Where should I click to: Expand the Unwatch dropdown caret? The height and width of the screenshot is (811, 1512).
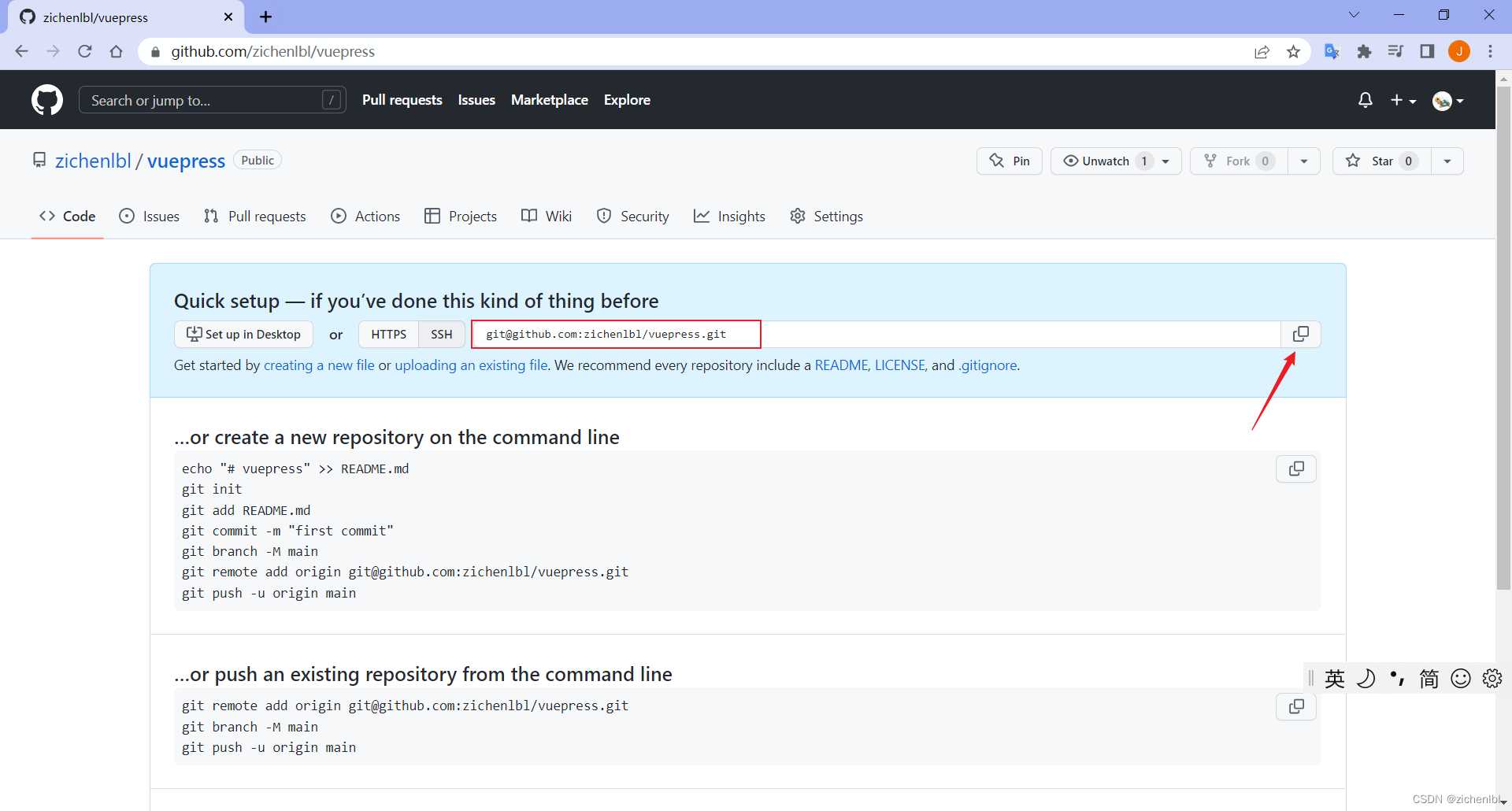pyautogui.click(x=1166, y=161)
